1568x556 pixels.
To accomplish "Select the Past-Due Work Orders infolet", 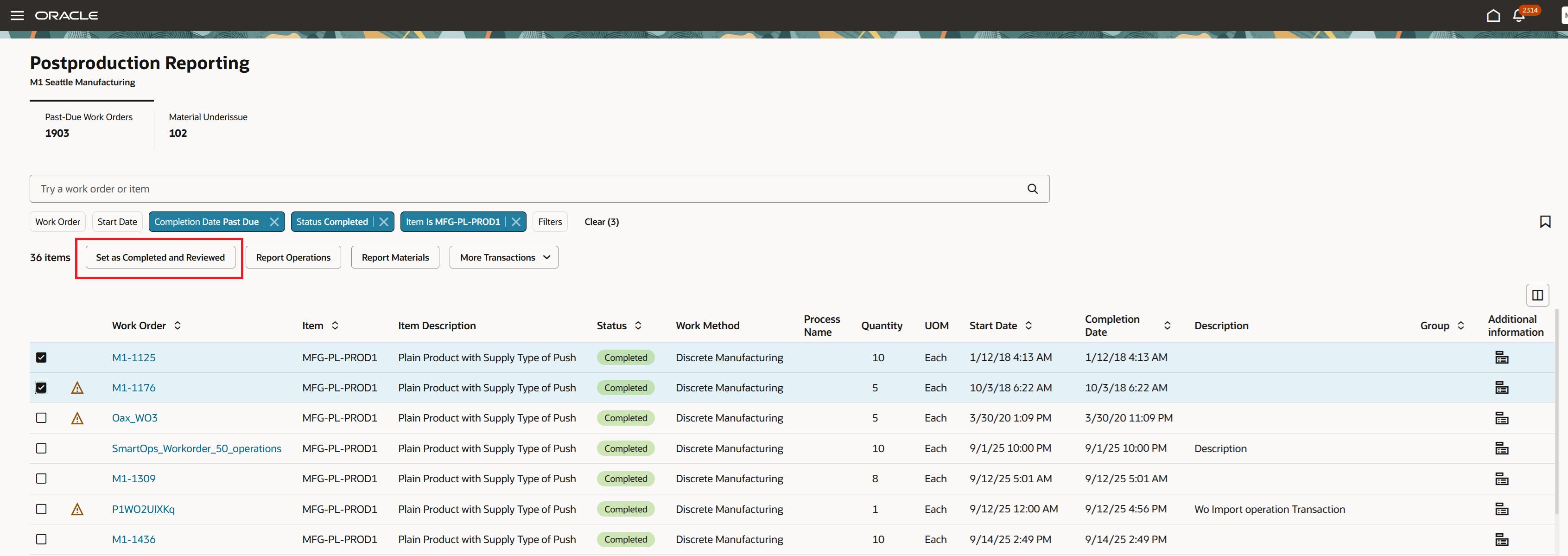I will pos(89,125).
